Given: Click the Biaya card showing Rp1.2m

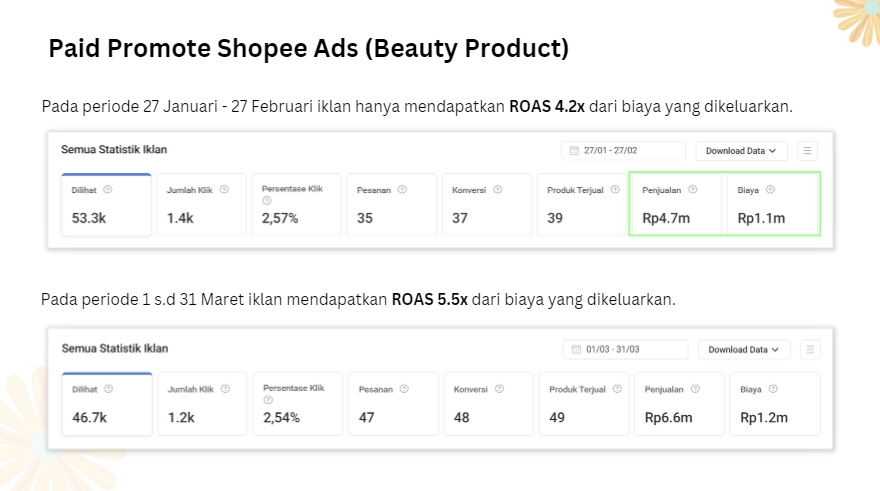Looking at the screenshot, I should [775, 404].
